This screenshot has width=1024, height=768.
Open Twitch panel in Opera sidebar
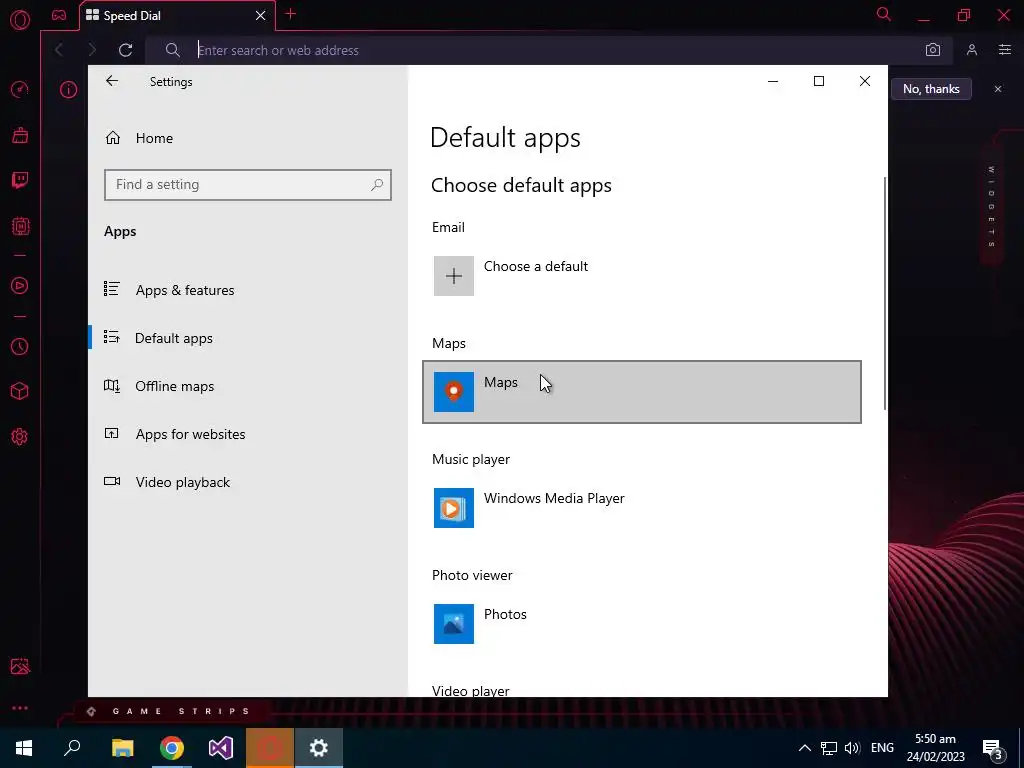(20, 180)
